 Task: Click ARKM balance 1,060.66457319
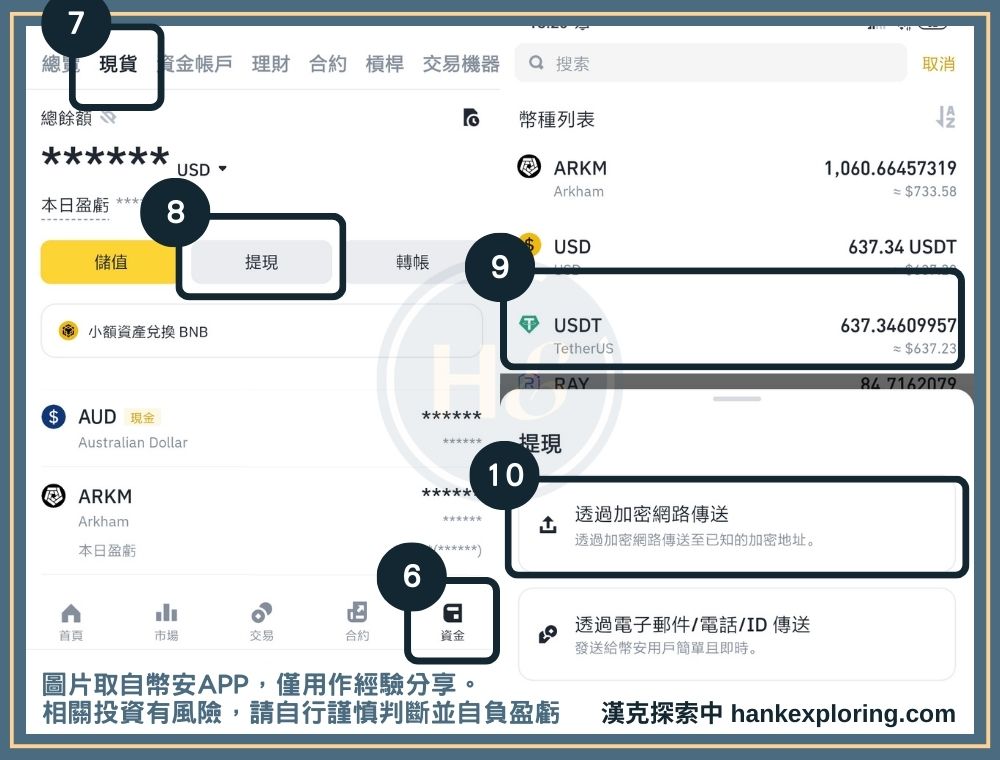click(890, 168)
